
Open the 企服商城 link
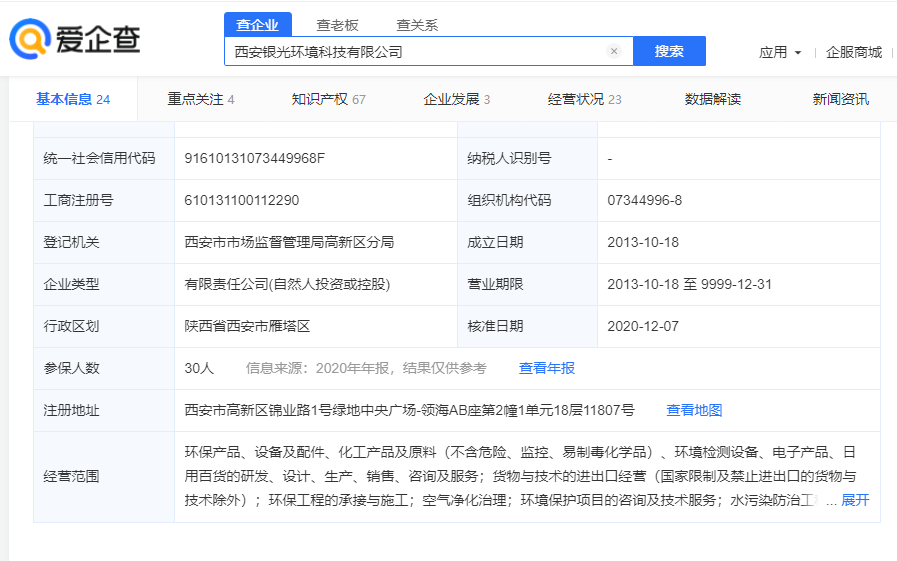tap(854, 52)
